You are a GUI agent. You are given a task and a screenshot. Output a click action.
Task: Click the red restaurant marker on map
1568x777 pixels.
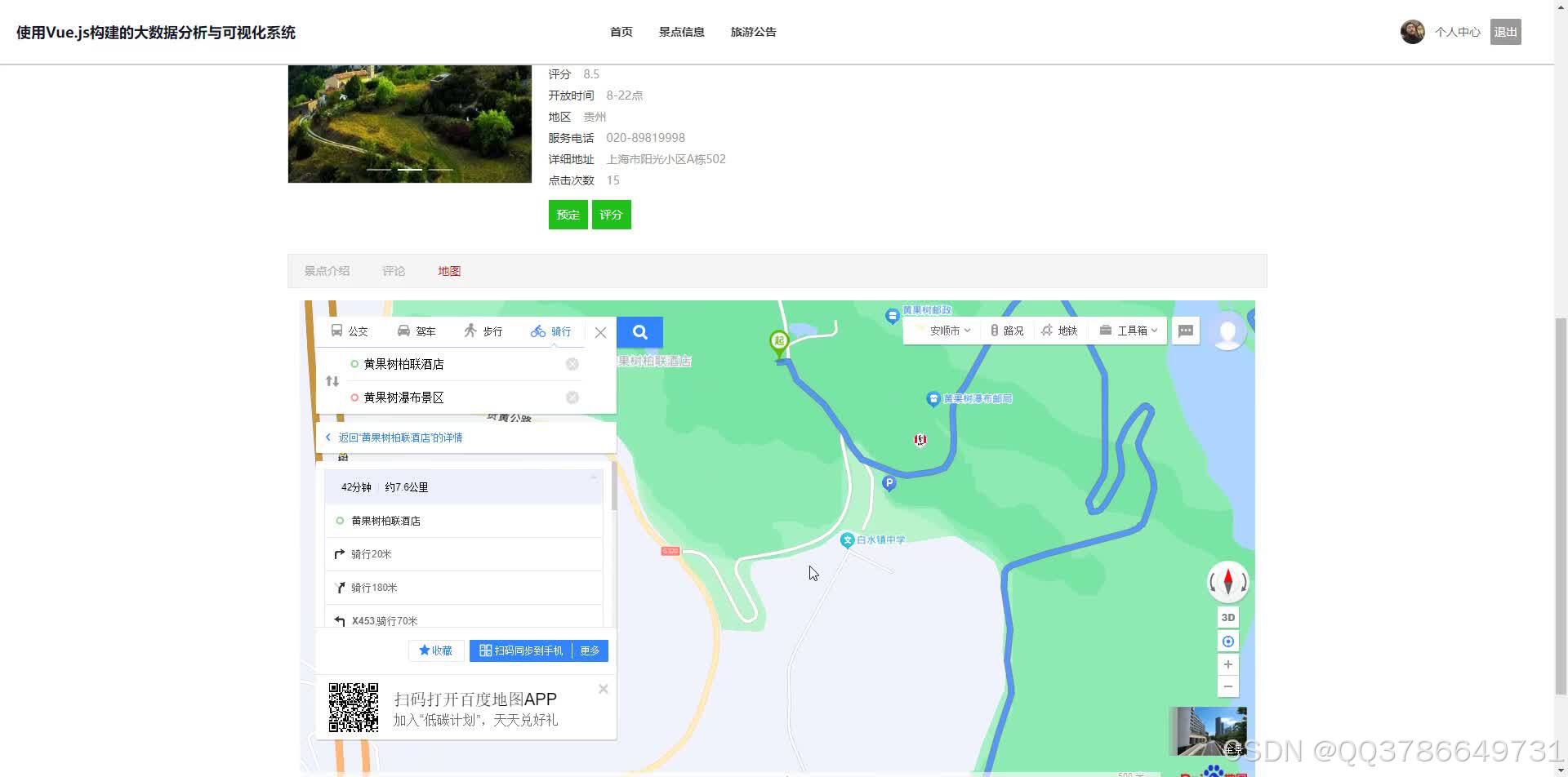point(920,440)
